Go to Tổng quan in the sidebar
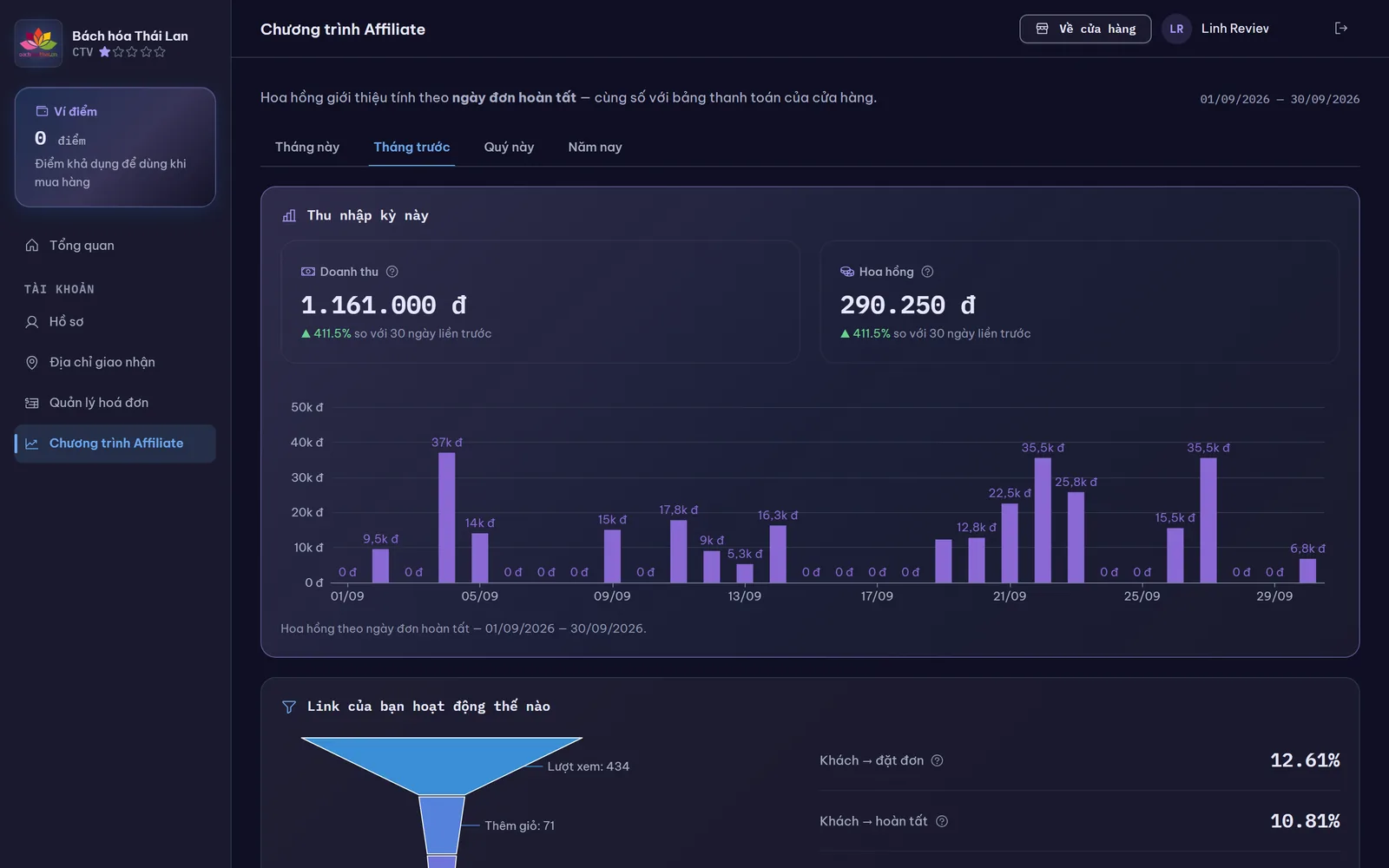This screenshot has height=868, width=1389. tap(115, 246)
